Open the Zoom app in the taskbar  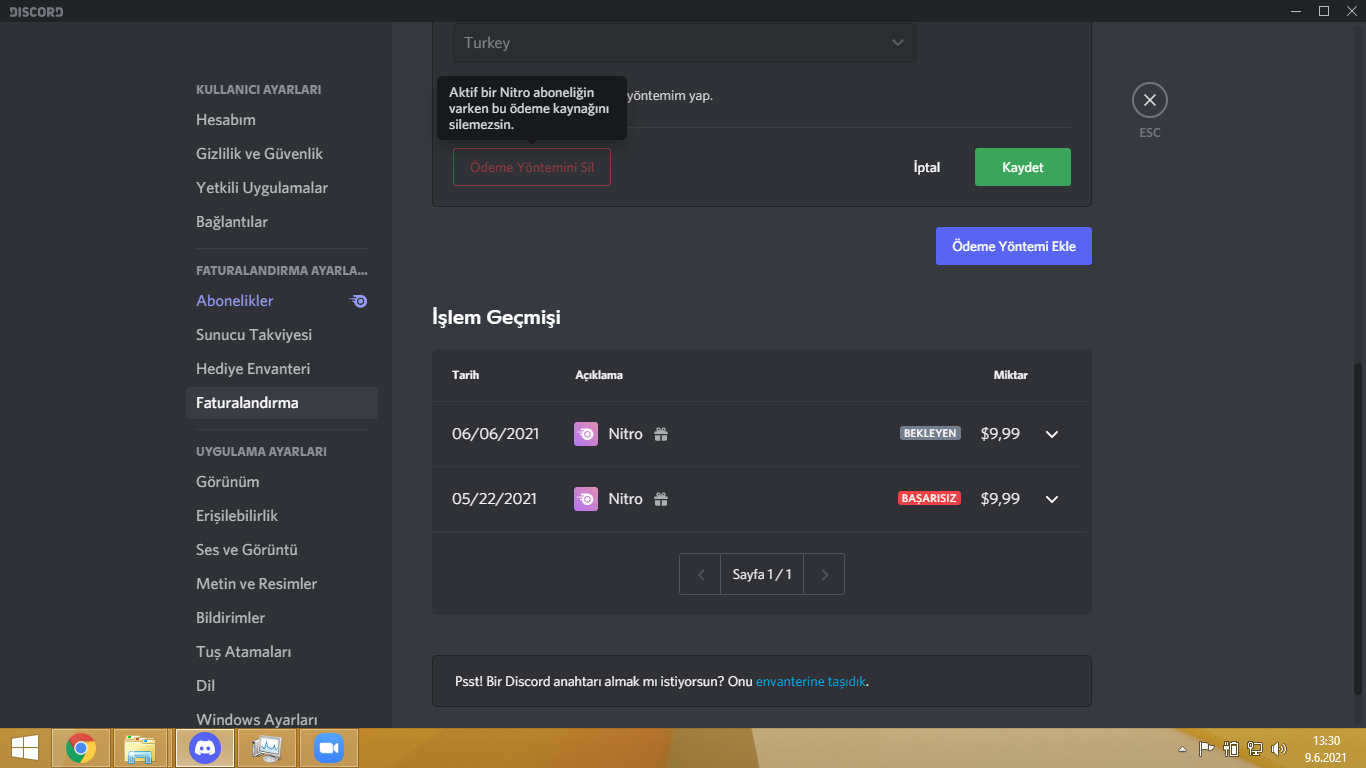tap(327, 748)
